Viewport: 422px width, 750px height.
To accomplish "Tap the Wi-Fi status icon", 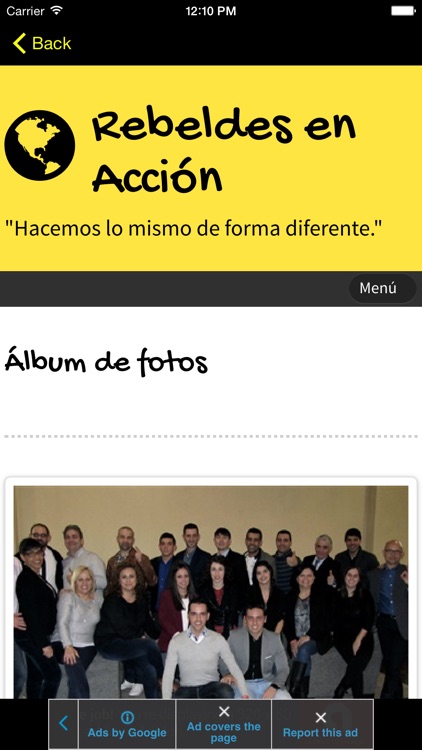I will pos(56,11).
